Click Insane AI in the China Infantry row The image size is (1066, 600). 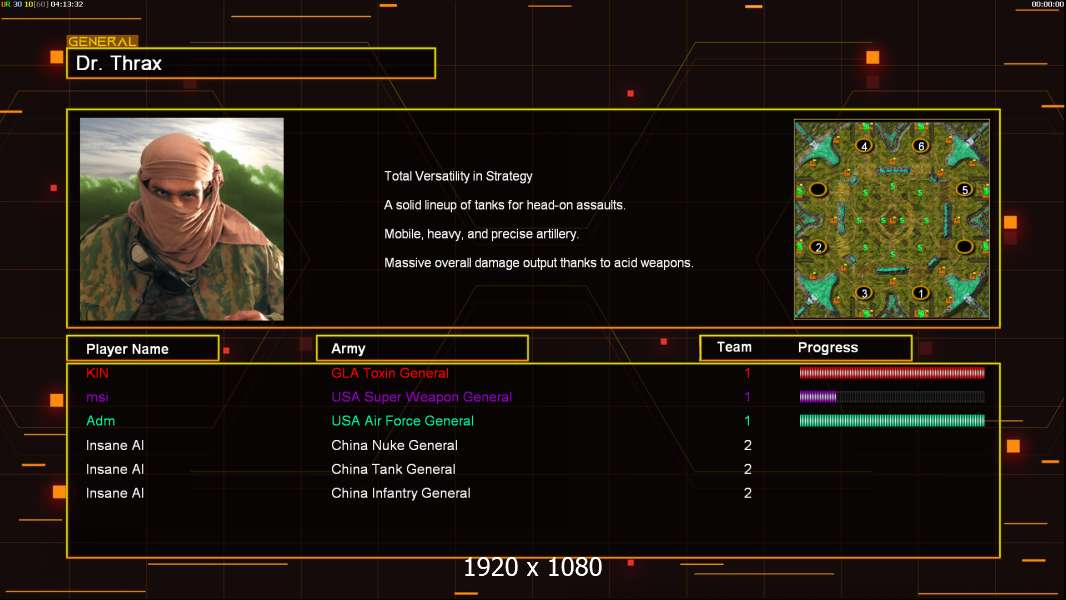[115, 493]
